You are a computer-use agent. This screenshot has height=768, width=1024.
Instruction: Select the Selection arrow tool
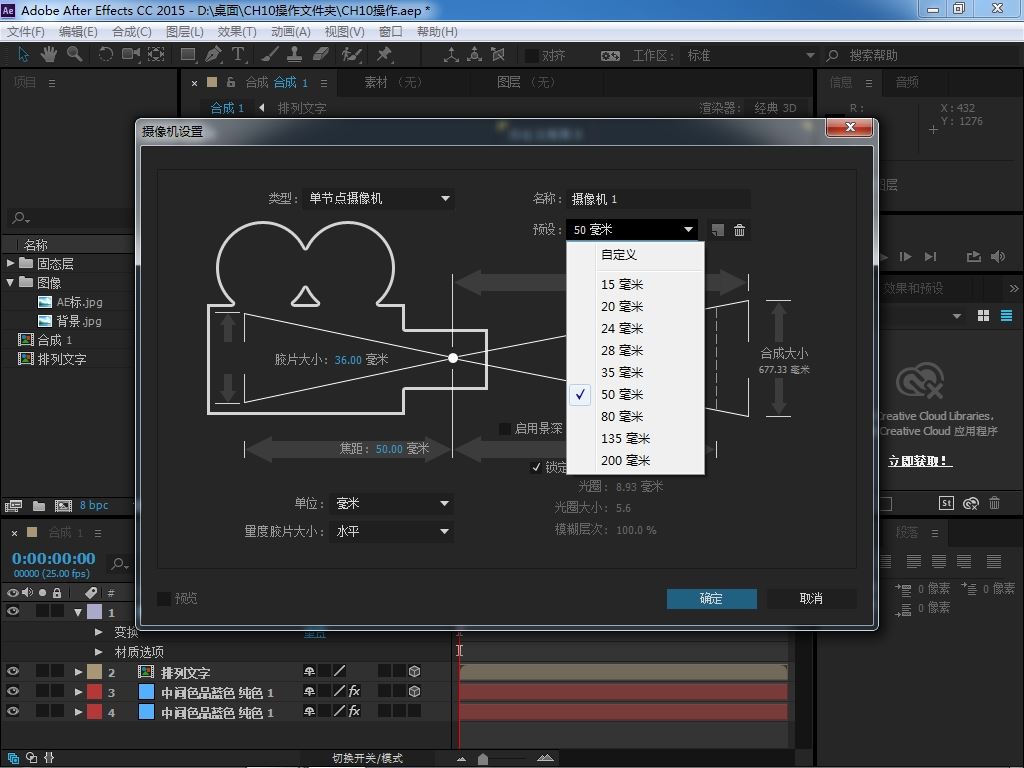(x=24, y=54)
